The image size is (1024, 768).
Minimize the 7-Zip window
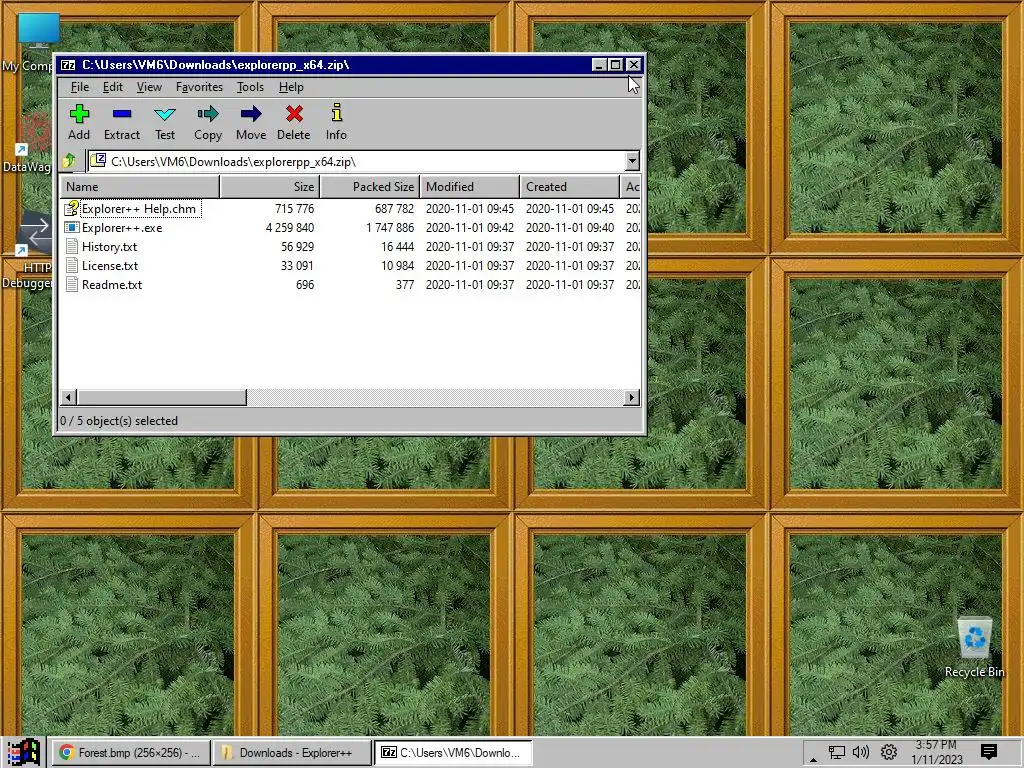click(599, 65)
